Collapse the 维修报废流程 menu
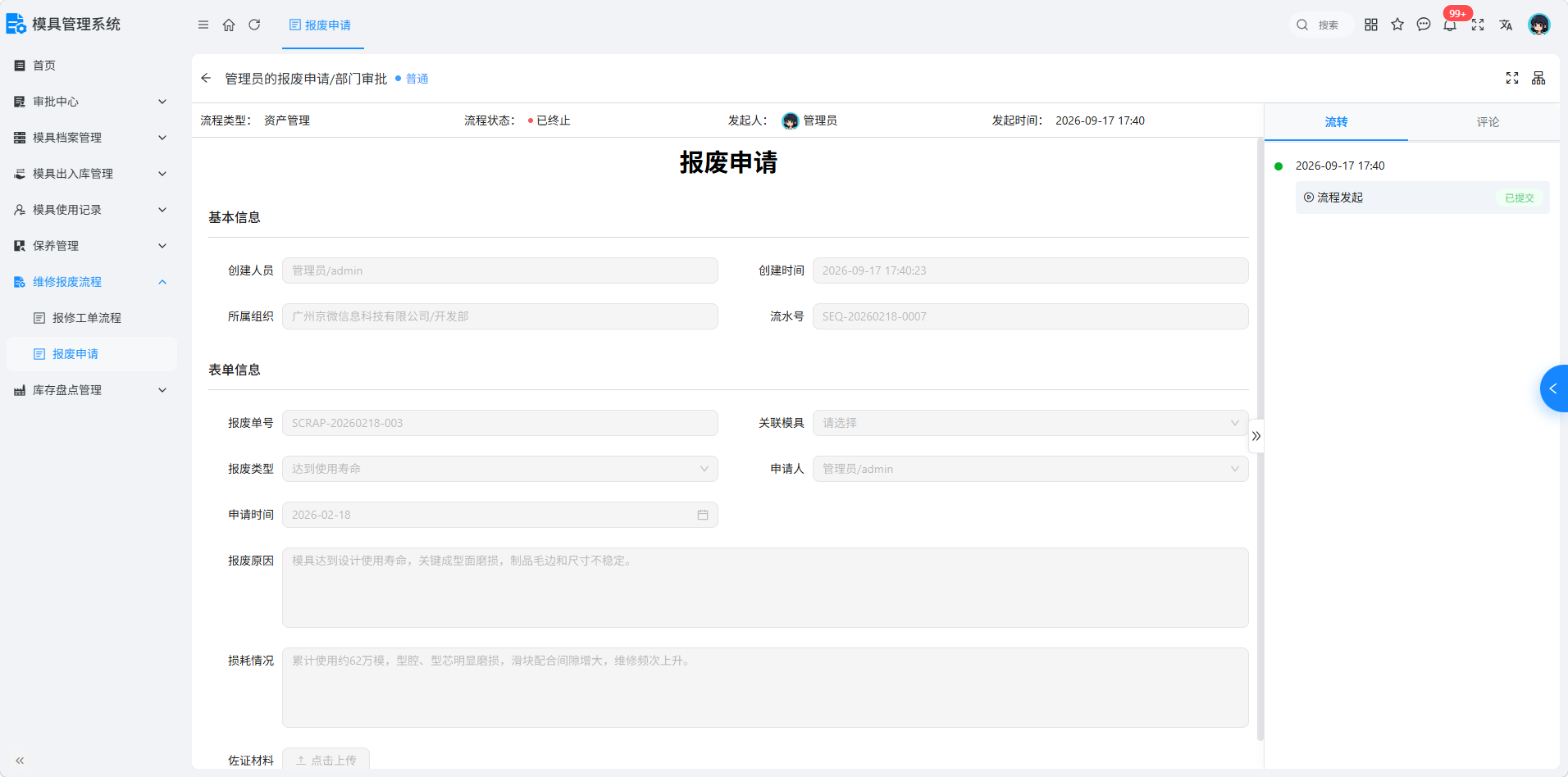1568x777 pixels. (x=91, y=282)
